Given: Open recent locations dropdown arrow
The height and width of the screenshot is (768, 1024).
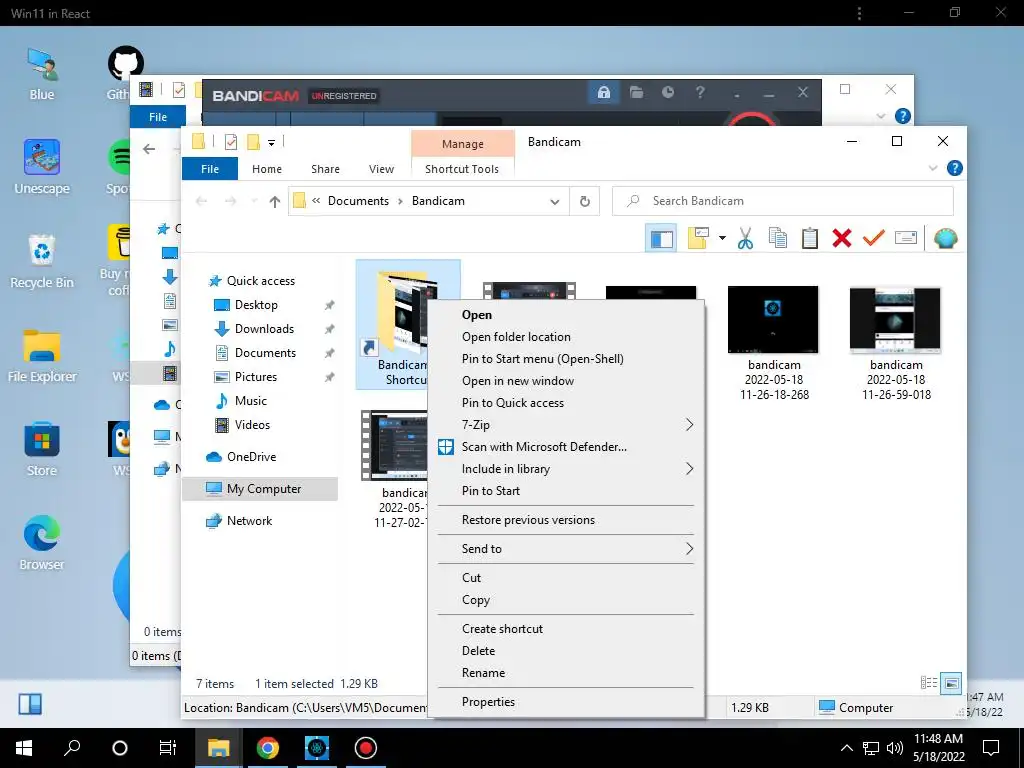Looking at the screenshot, I should coord(254,201).
